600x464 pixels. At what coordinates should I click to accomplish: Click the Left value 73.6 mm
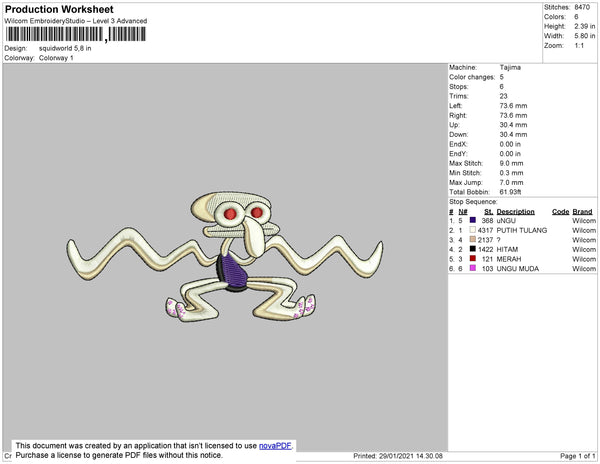513,106
